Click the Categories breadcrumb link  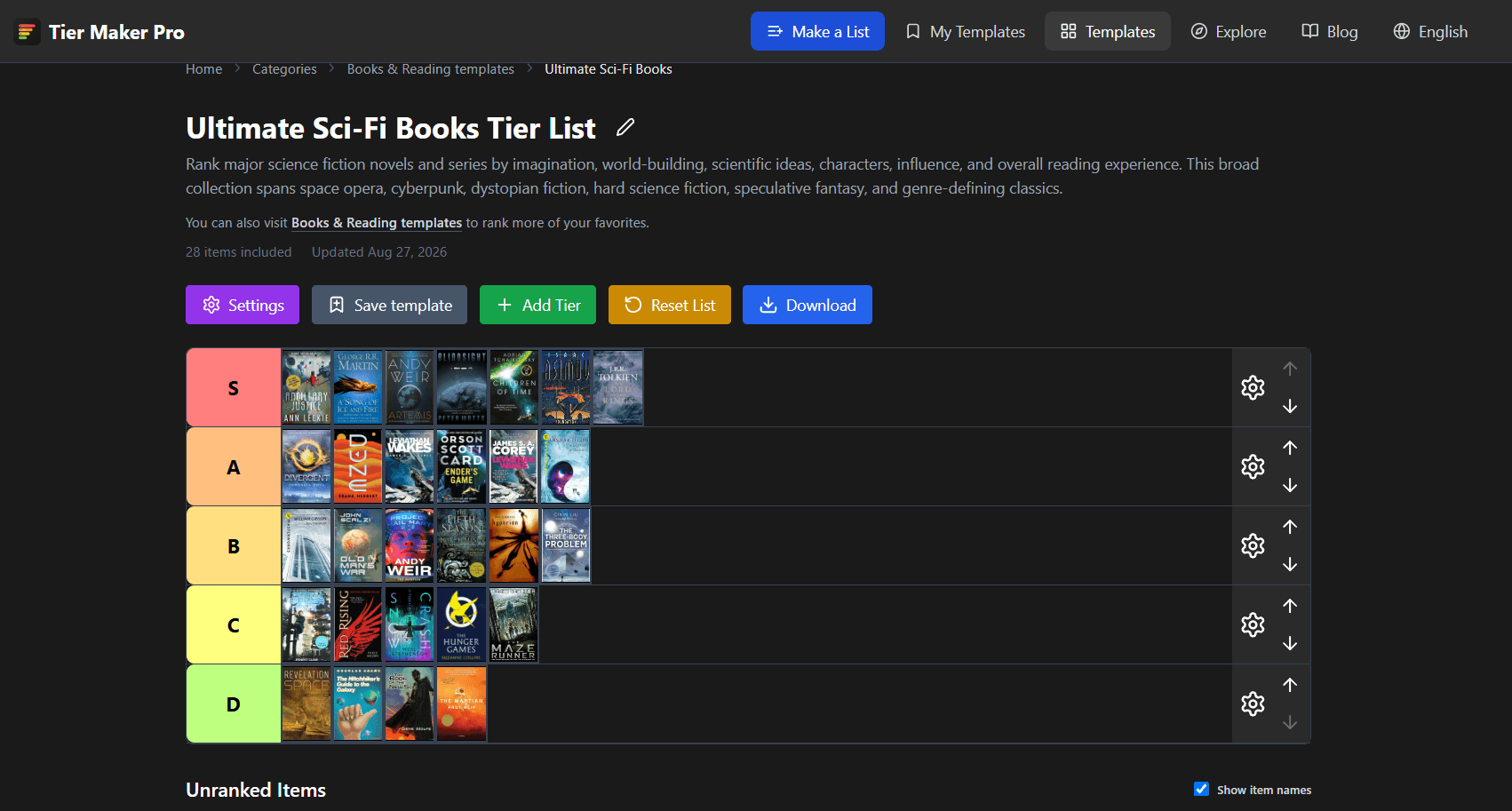point(284,69)
